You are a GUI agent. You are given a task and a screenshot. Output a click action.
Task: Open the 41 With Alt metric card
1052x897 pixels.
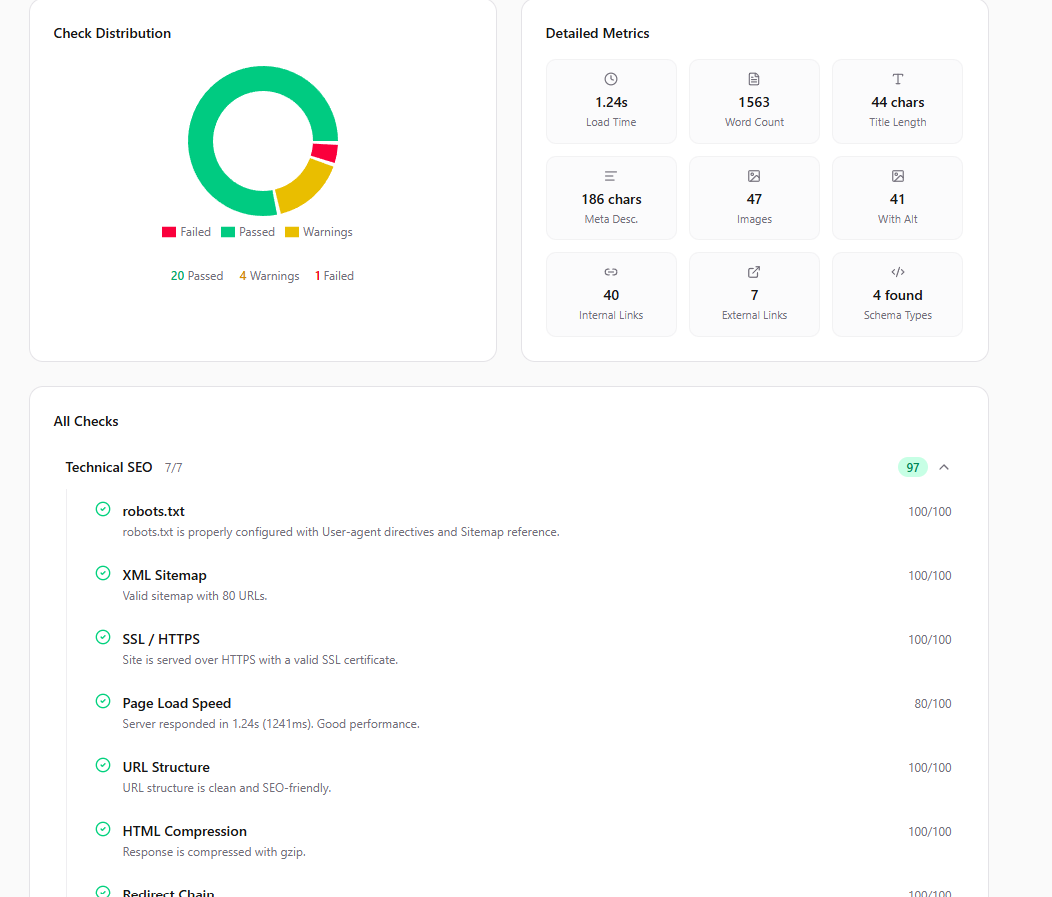click(x=898, y=198)
